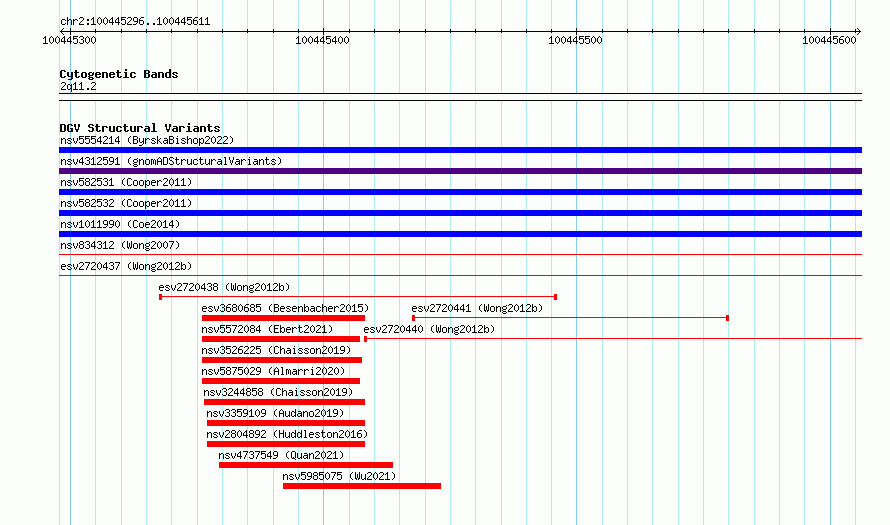This screenshot has width=890, height=525.
Task: Select the nsv3526225 red variant bar
Action: [x=282, y=360]
